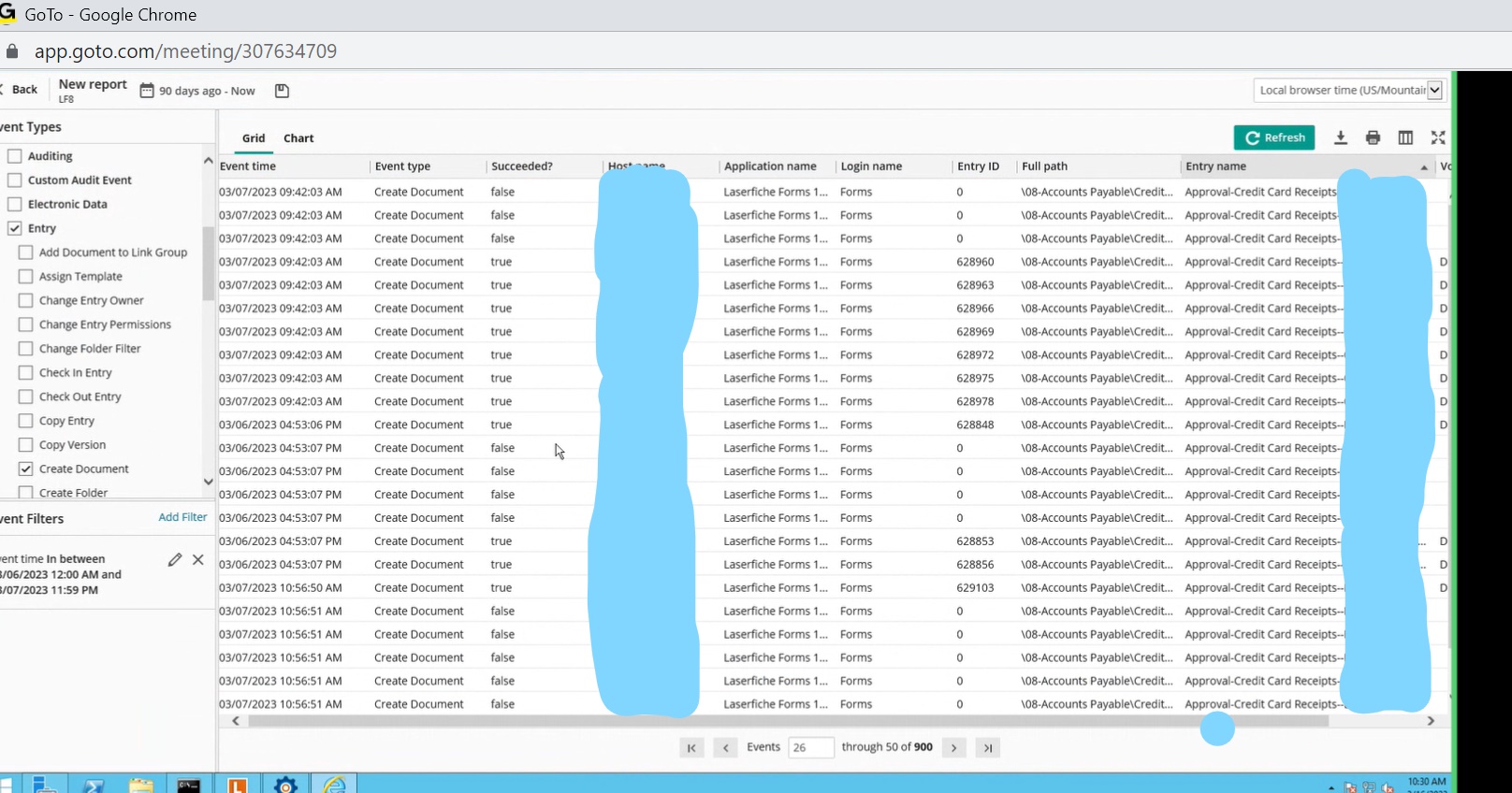The image size is (1512, 793).
Task: Click the grid horizontal scrollbar thumb
Action: click(x=788, y=721)
